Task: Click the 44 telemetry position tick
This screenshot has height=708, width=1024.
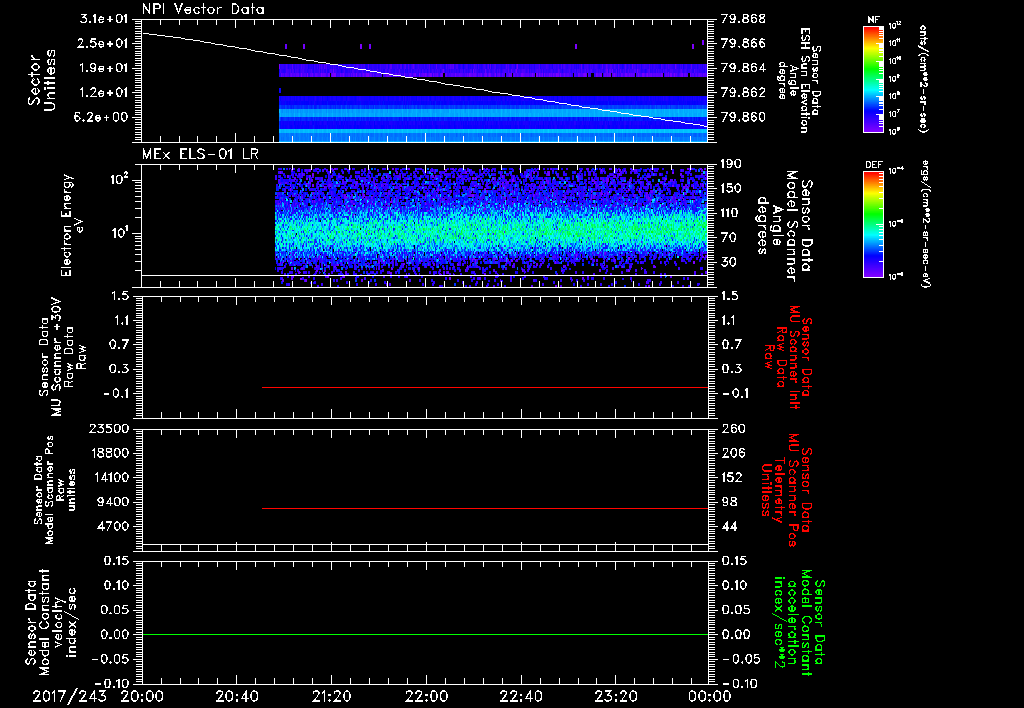Action: (x=729, y=526)
